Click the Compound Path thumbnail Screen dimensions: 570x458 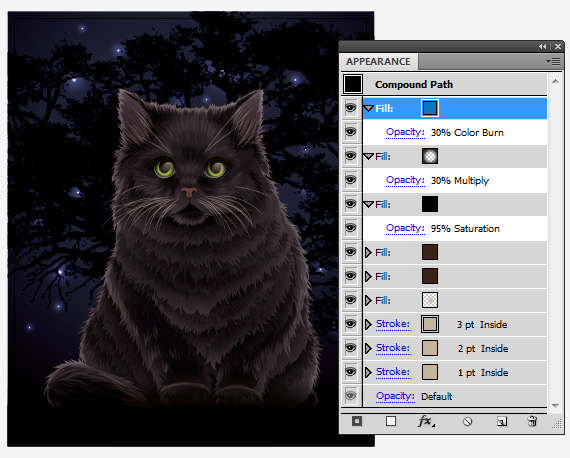[353, 84]
